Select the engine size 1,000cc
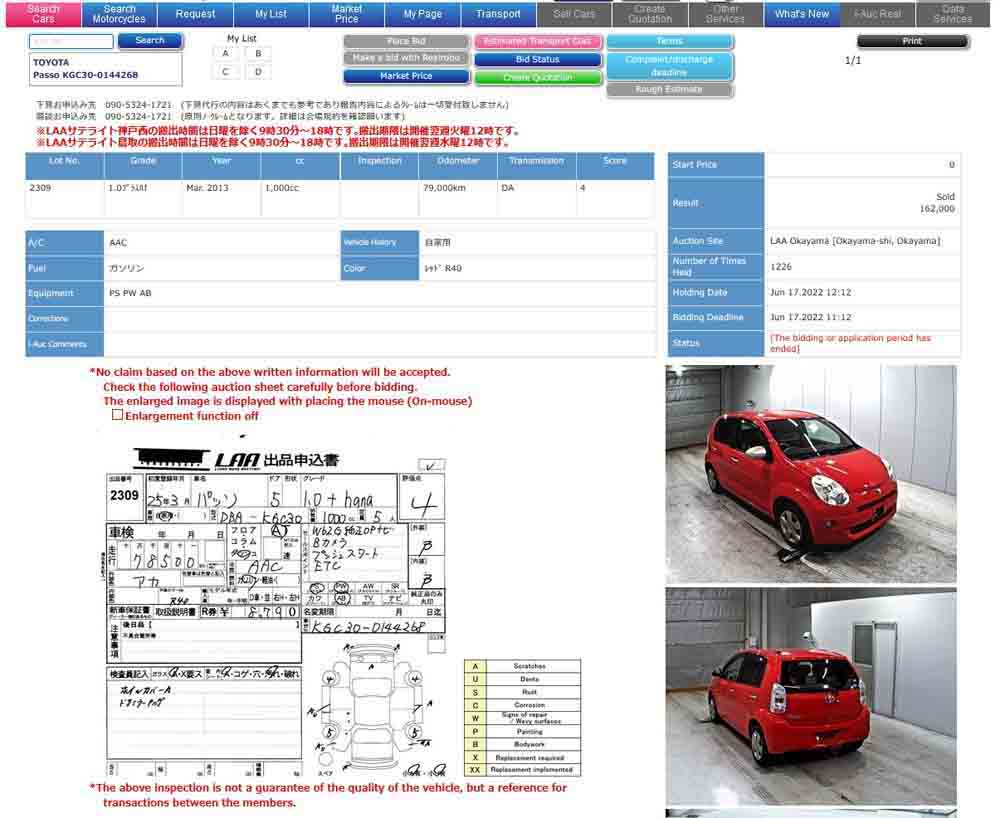This screenshot has width=1000, height=818. click(282, 188)
